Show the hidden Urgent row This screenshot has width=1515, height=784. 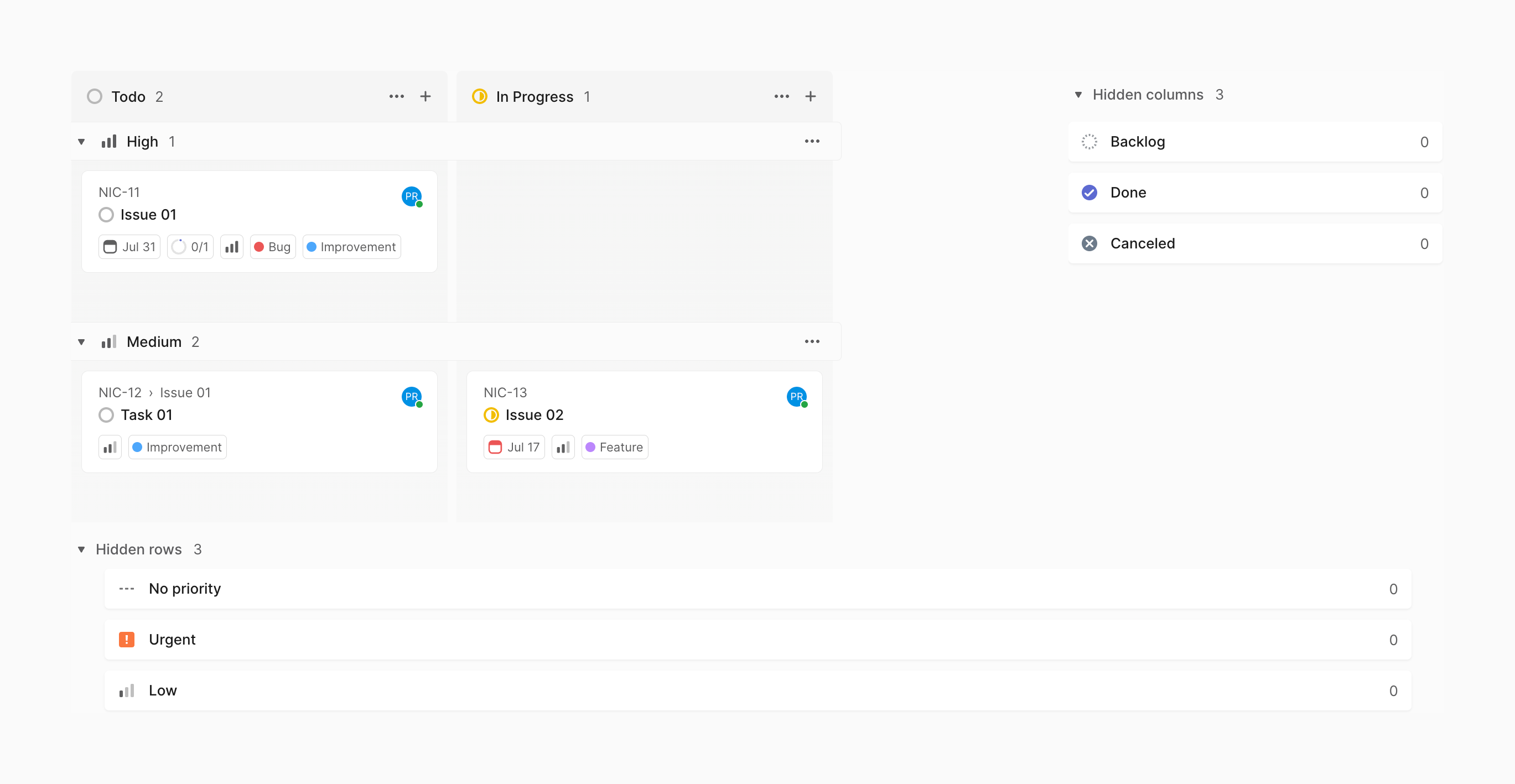coord(757,639)
